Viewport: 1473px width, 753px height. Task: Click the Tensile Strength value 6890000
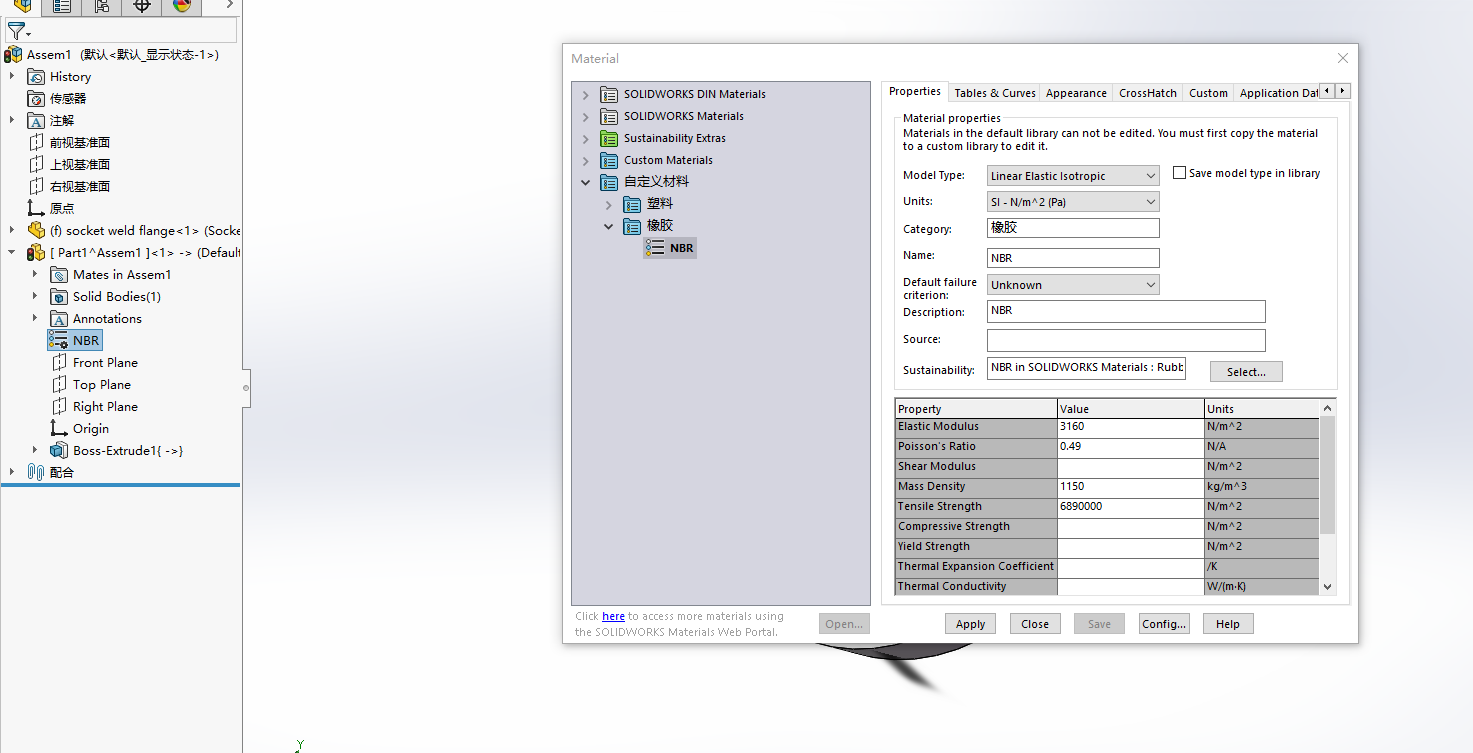[x=1131, y=507]
